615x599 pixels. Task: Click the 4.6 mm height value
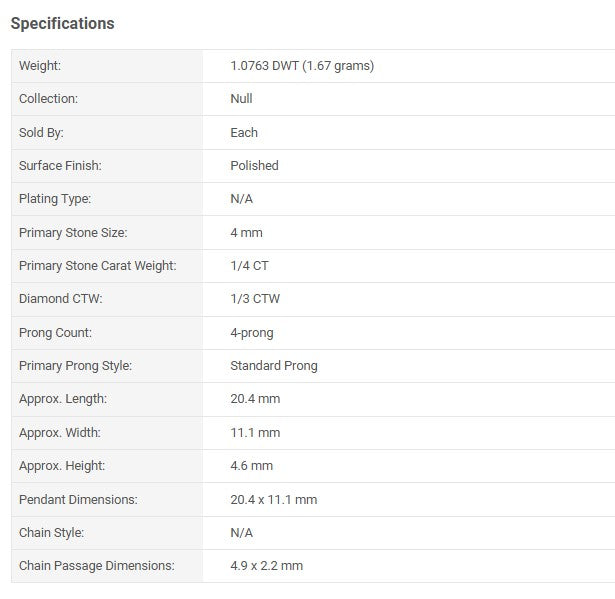coord(251,466)
